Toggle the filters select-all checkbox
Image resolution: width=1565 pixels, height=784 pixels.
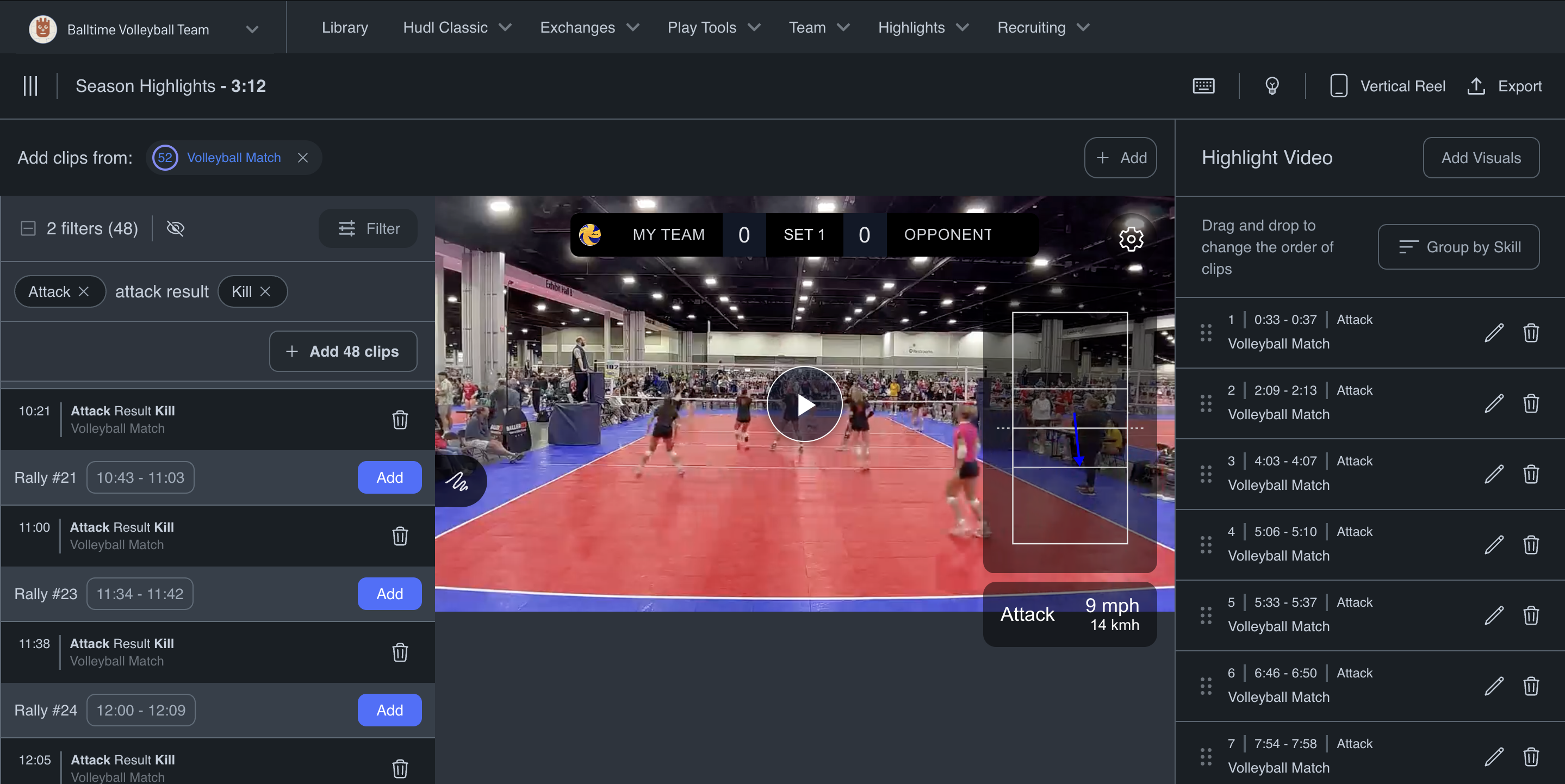28,228
